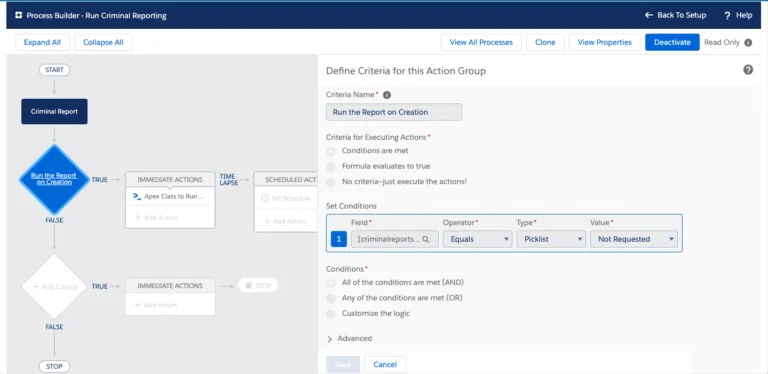Click Back To Setup link
768x374 pixels.
tap(675, 15)
